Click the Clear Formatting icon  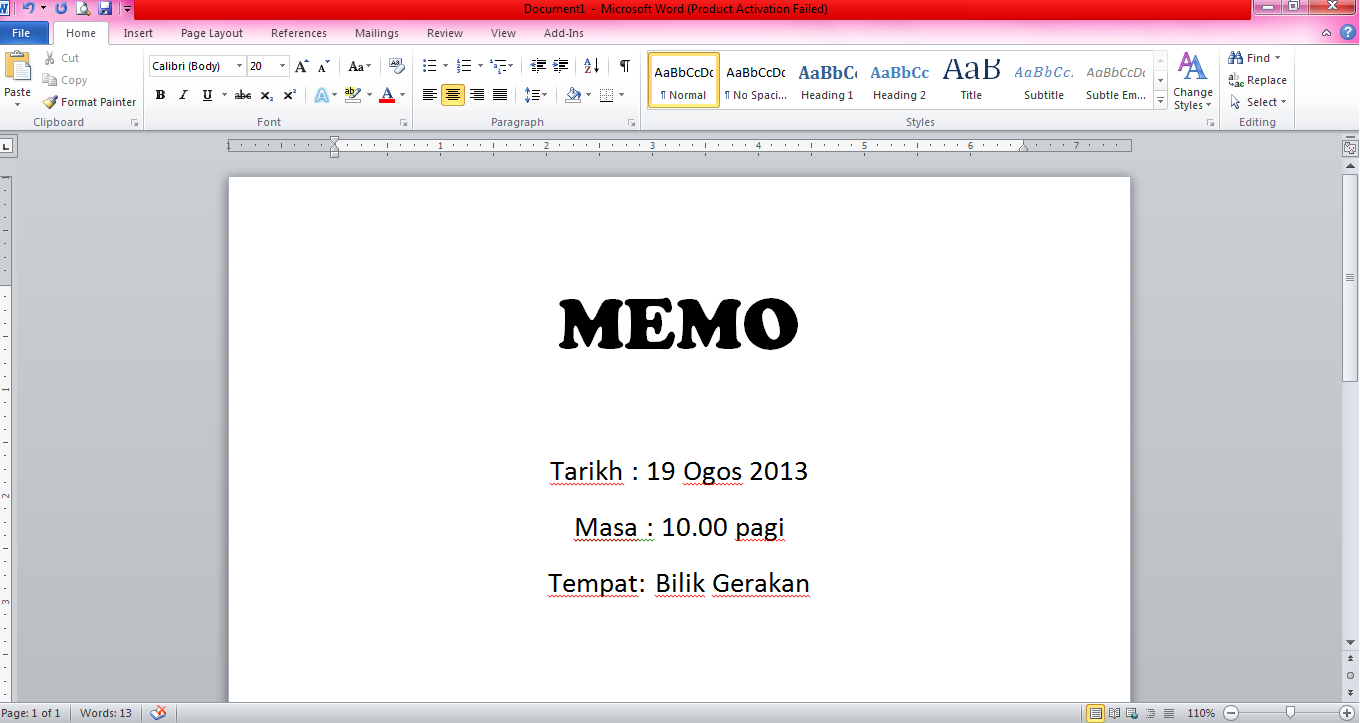click(396, 66)
